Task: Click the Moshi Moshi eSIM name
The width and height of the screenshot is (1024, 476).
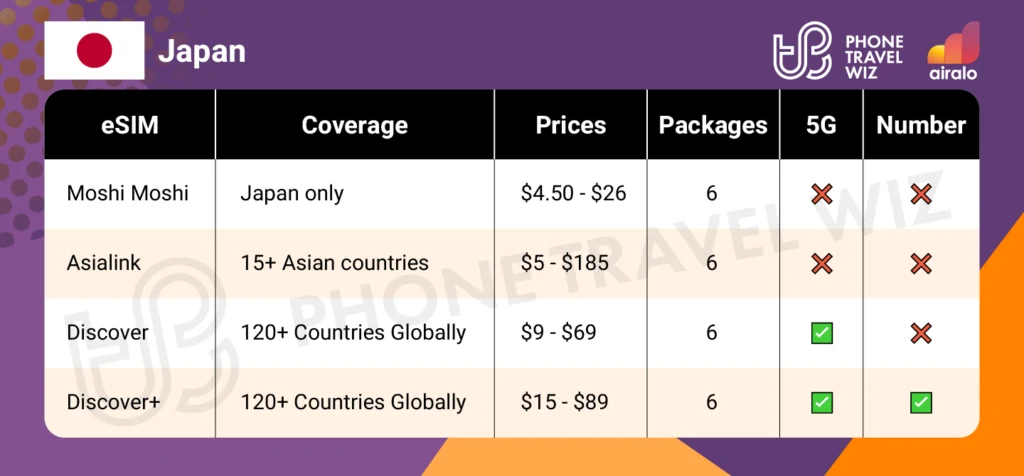Action: 127,194
